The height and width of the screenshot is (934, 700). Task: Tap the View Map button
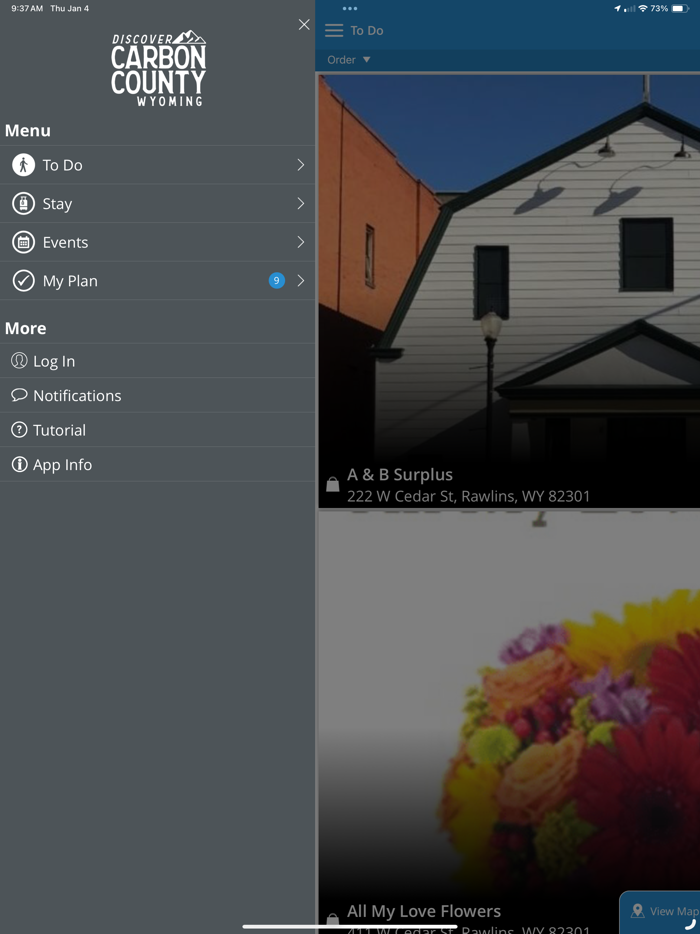[660, 912]
